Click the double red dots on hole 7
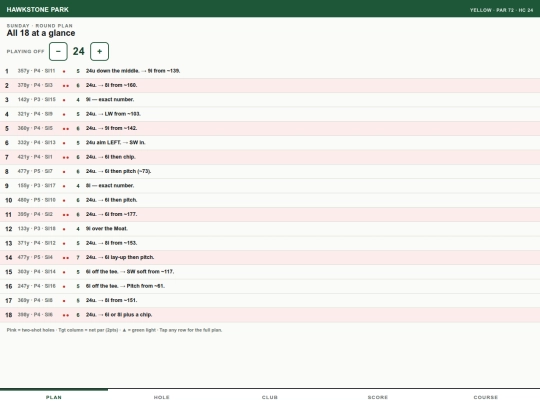Image resolution: width=540 pixels, height=405 pixels. (65, 157)
